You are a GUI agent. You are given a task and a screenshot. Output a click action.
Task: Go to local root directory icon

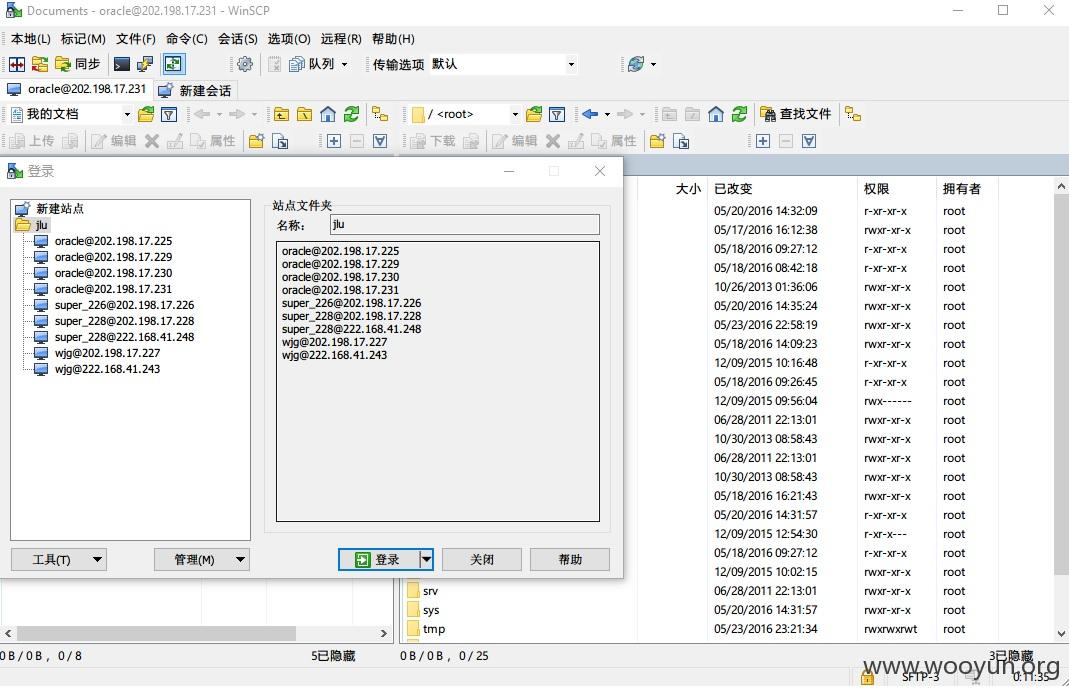(304, 114)
